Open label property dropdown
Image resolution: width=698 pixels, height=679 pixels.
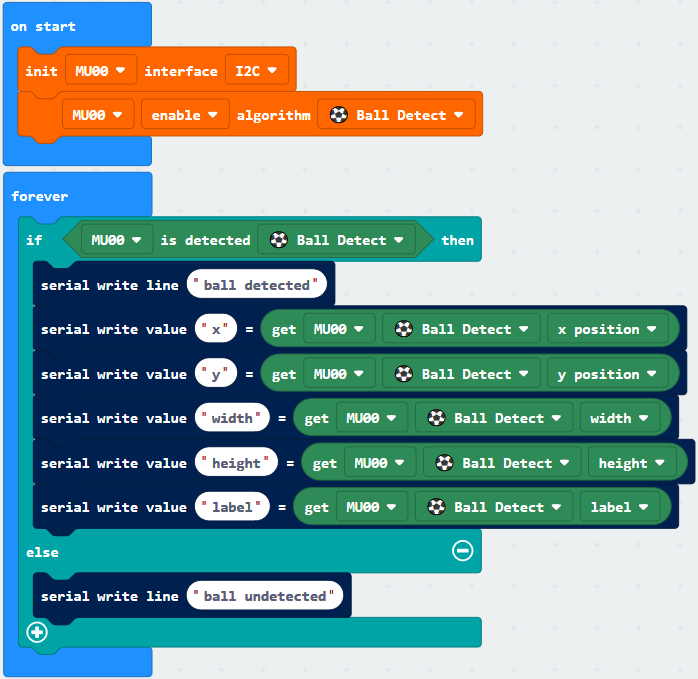[x=620, y=507]
